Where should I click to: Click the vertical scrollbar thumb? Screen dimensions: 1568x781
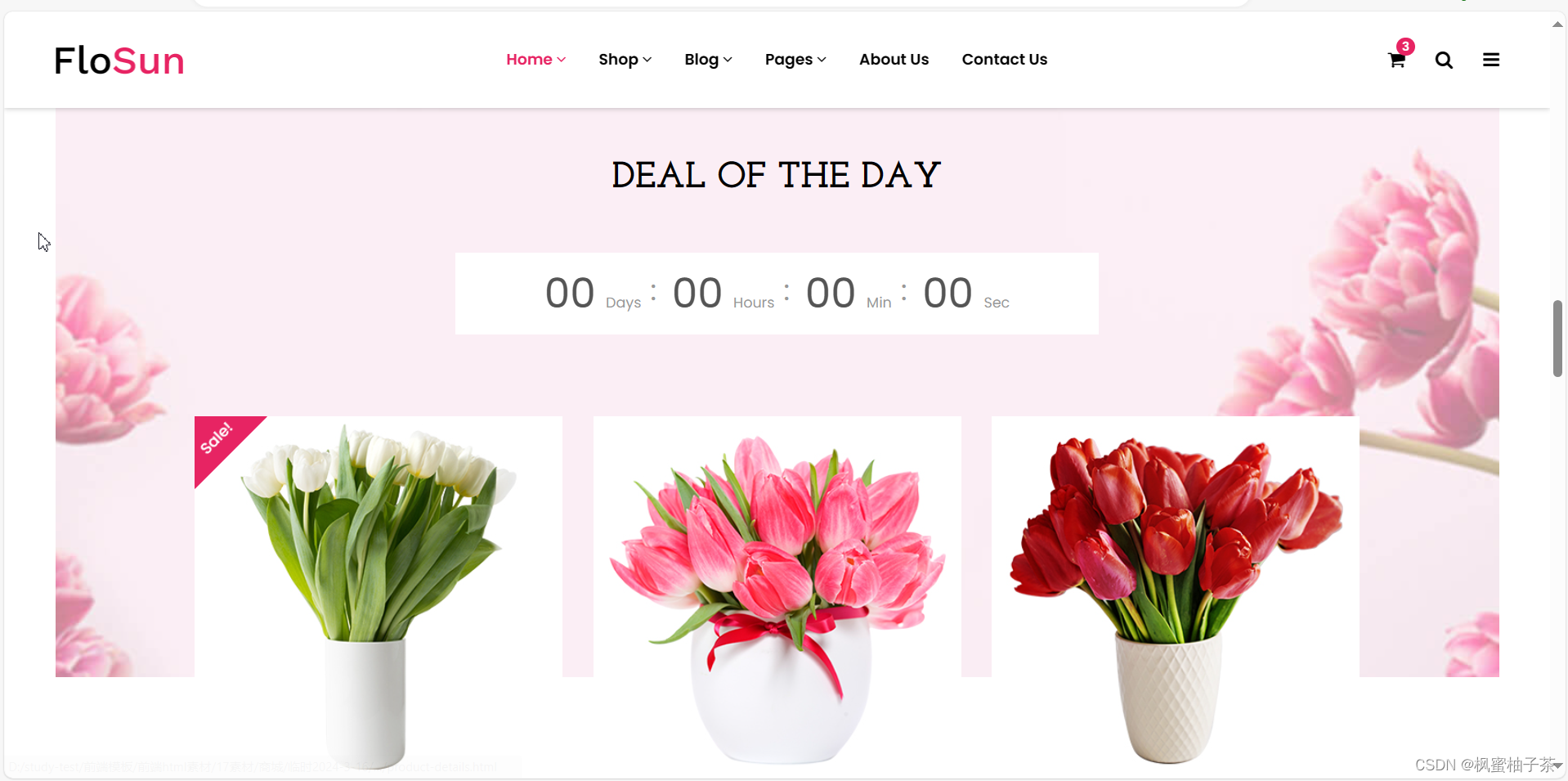pos(1557,339)
